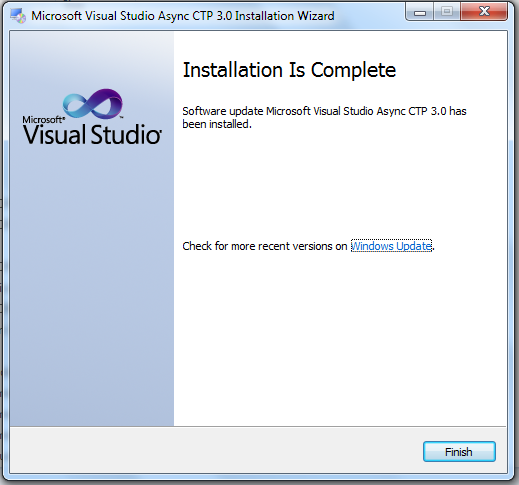Click the "Check for more recent versions on" text
519x485 pixels.
coord(265,246)
